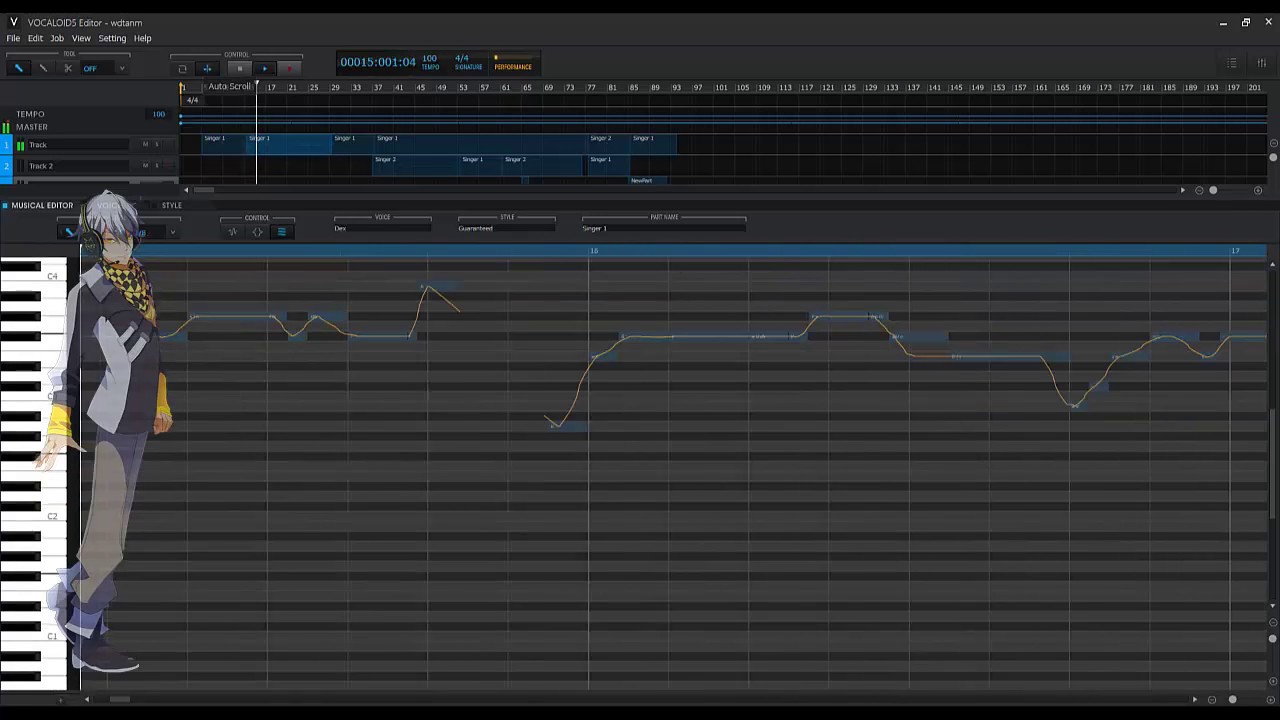Select the MASTER track row

pyautogui.click(x=90, y=127)
